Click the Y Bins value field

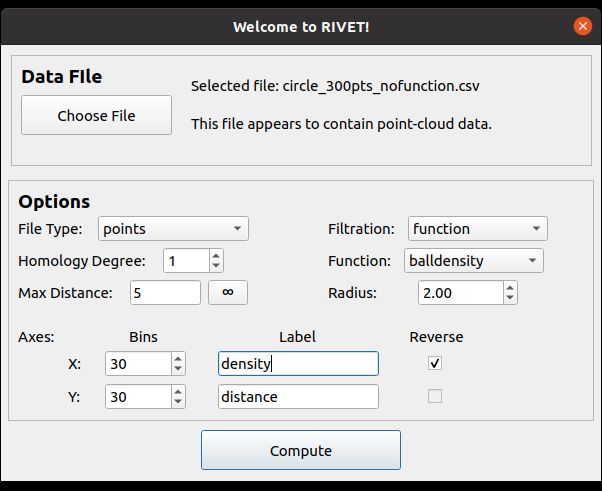click(x=138, y=397)
